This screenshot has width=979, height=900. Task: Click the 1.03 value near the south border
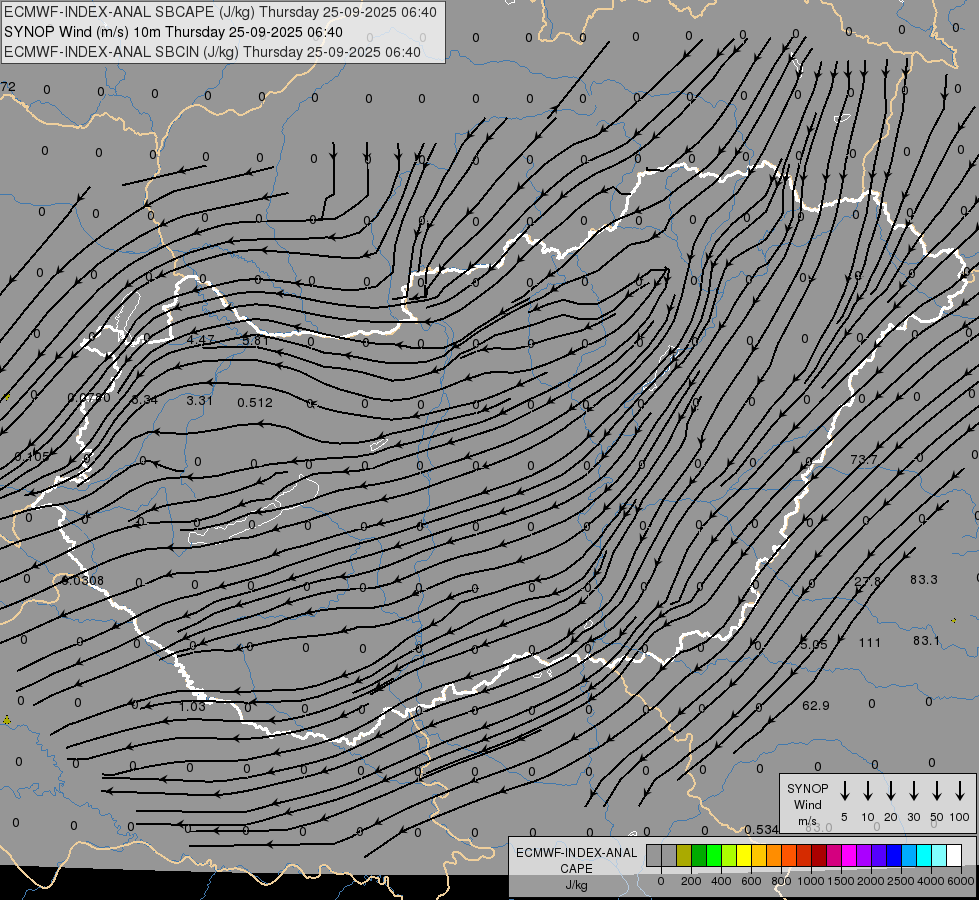(x=192, y=706)
